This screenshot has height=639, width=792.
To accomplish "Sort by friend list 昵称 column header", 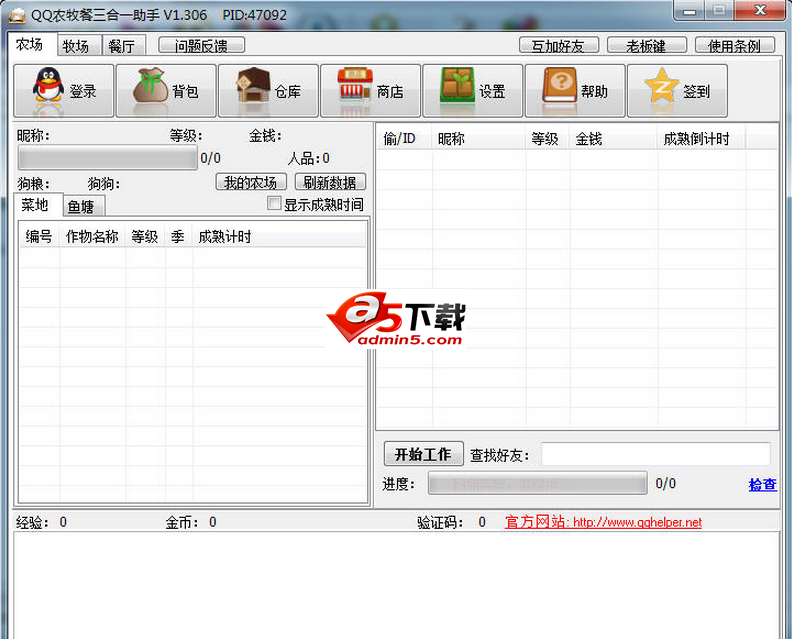I will click(x=478, y=138).
